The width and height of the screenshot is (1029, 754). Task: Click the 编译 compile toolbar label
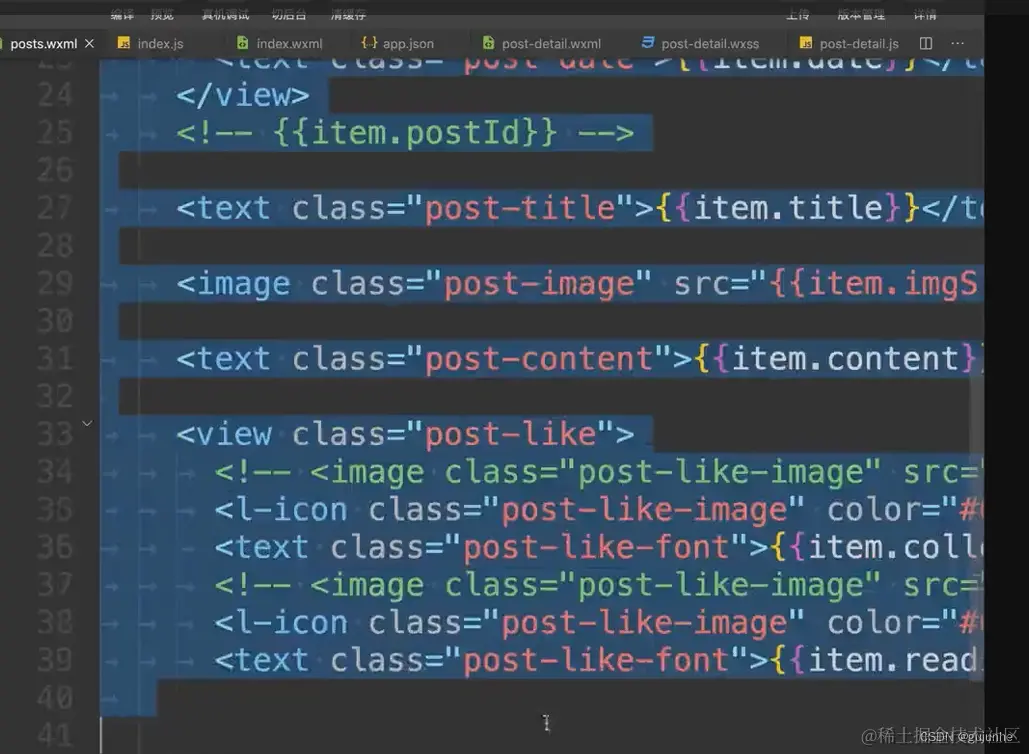coord(122,14)
